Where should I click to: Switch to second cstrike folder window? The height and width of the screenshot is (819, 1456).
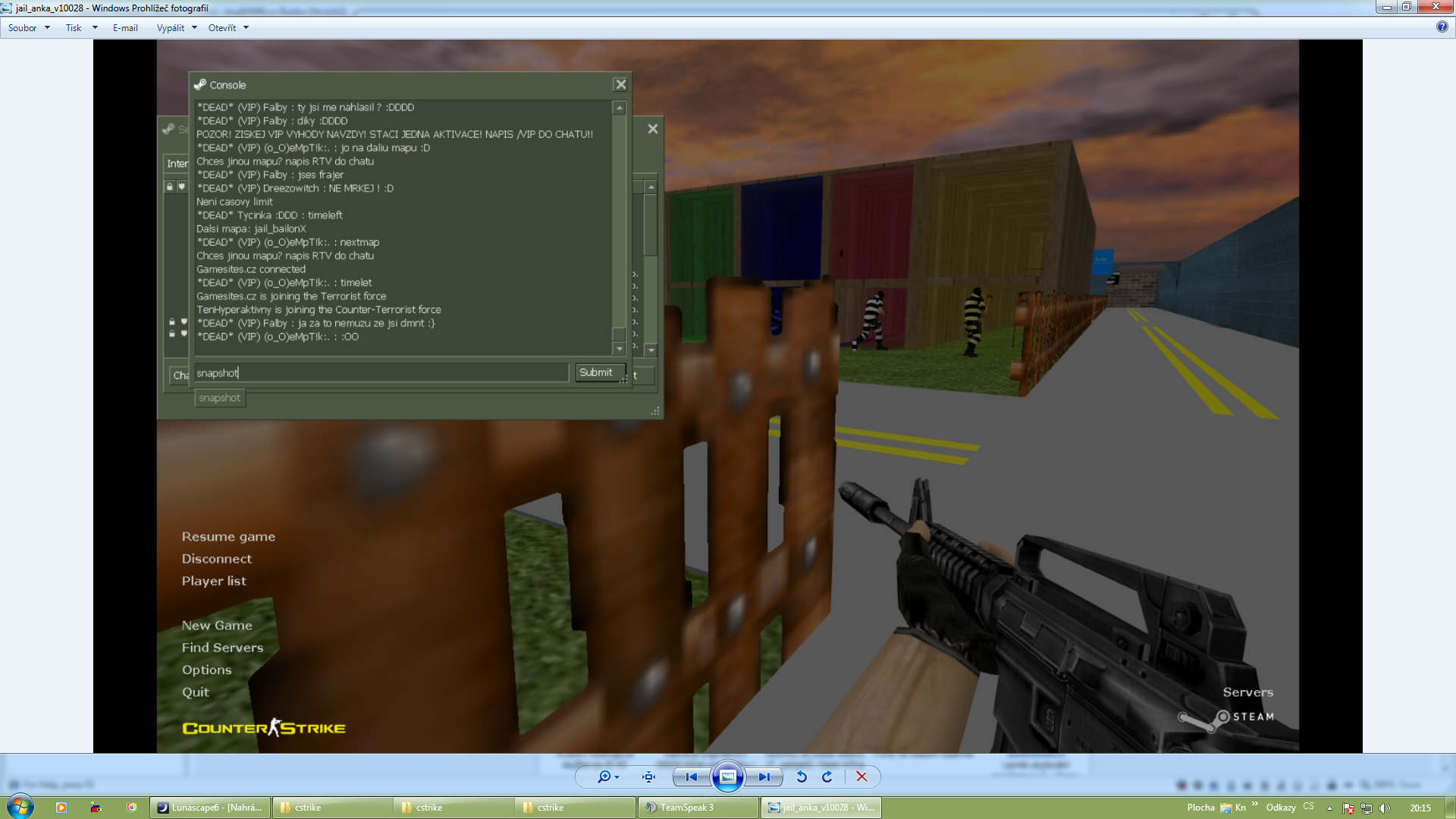pyautogui.click(x=453, y=808)
